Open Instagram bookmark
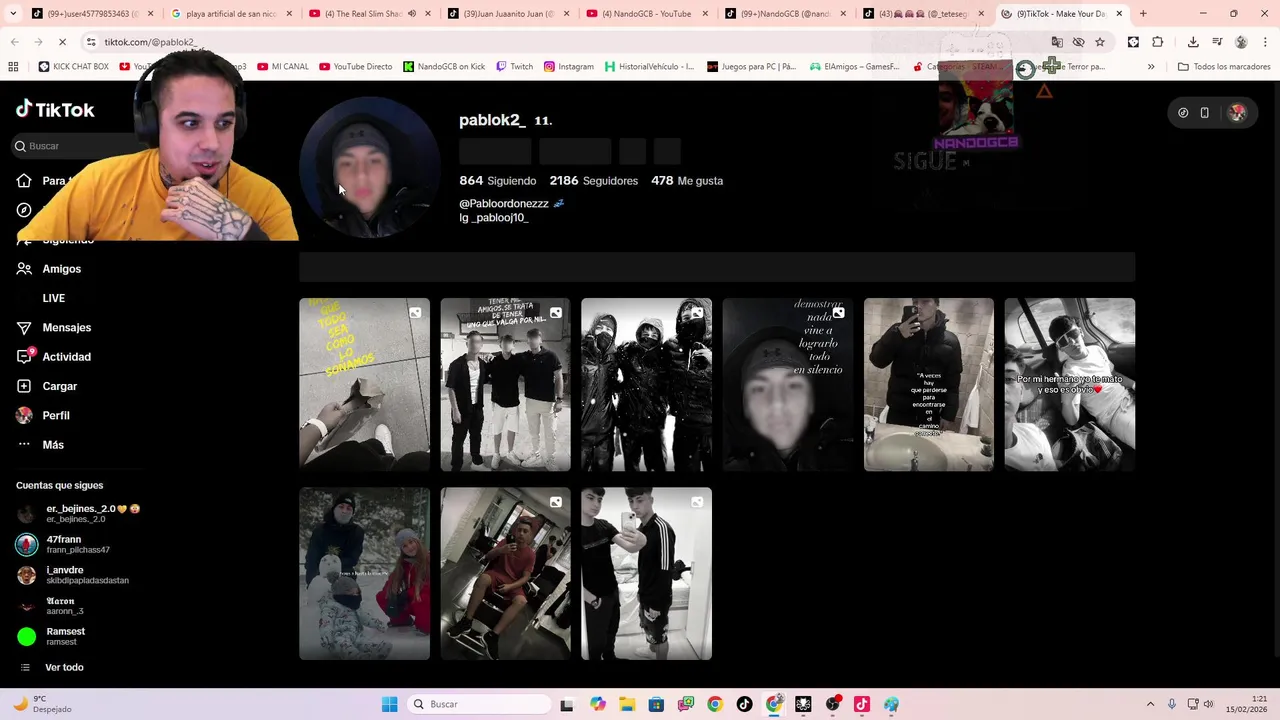 point(569,67)
